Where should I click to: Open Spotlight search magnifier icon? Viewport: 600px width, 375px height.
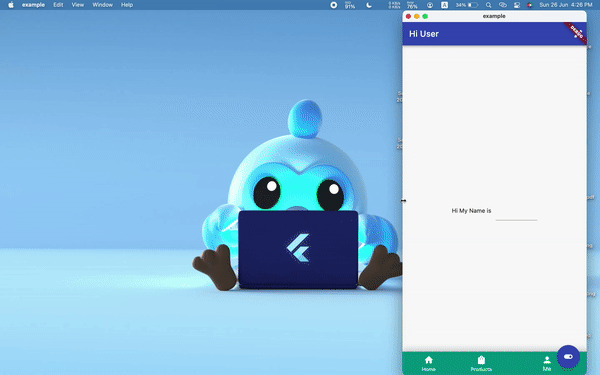click(x=488, y=5)
